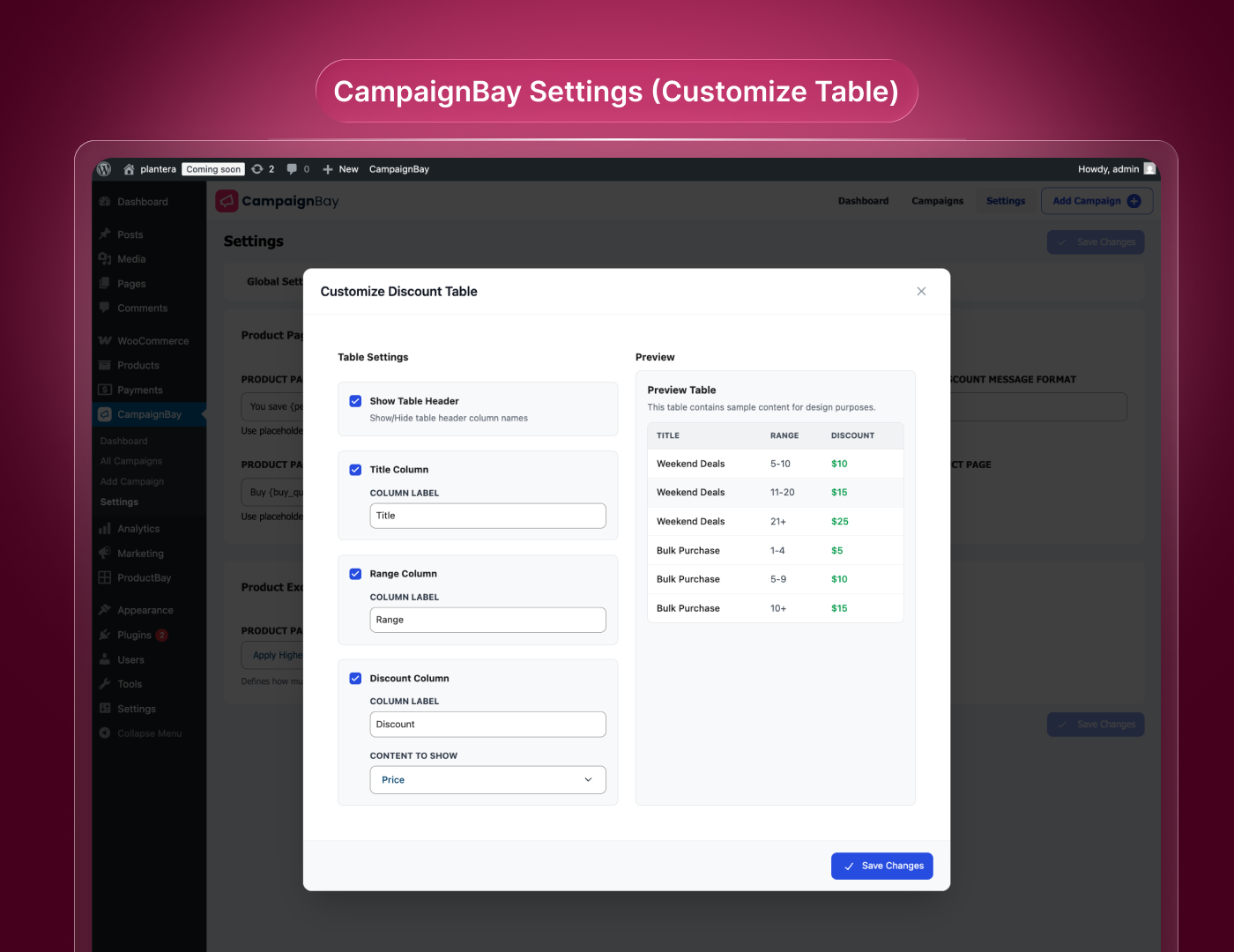Uncheck the Range Column checkbox
1234x952 pixels.
pyautogui.click(x=355, y=574)
